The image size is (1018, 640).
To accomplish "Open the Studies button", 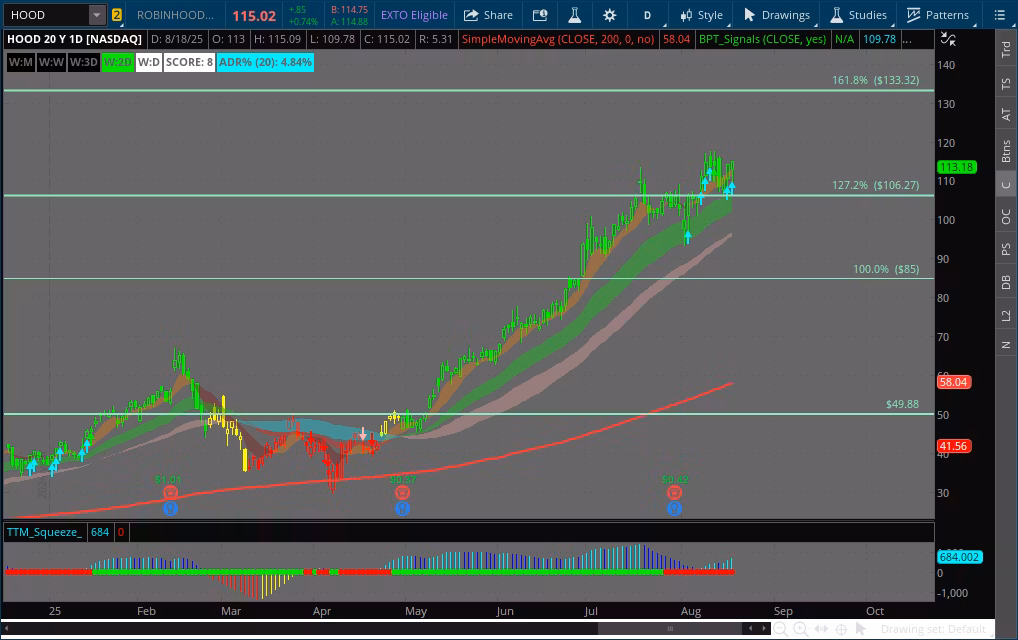I will (858, 15).
